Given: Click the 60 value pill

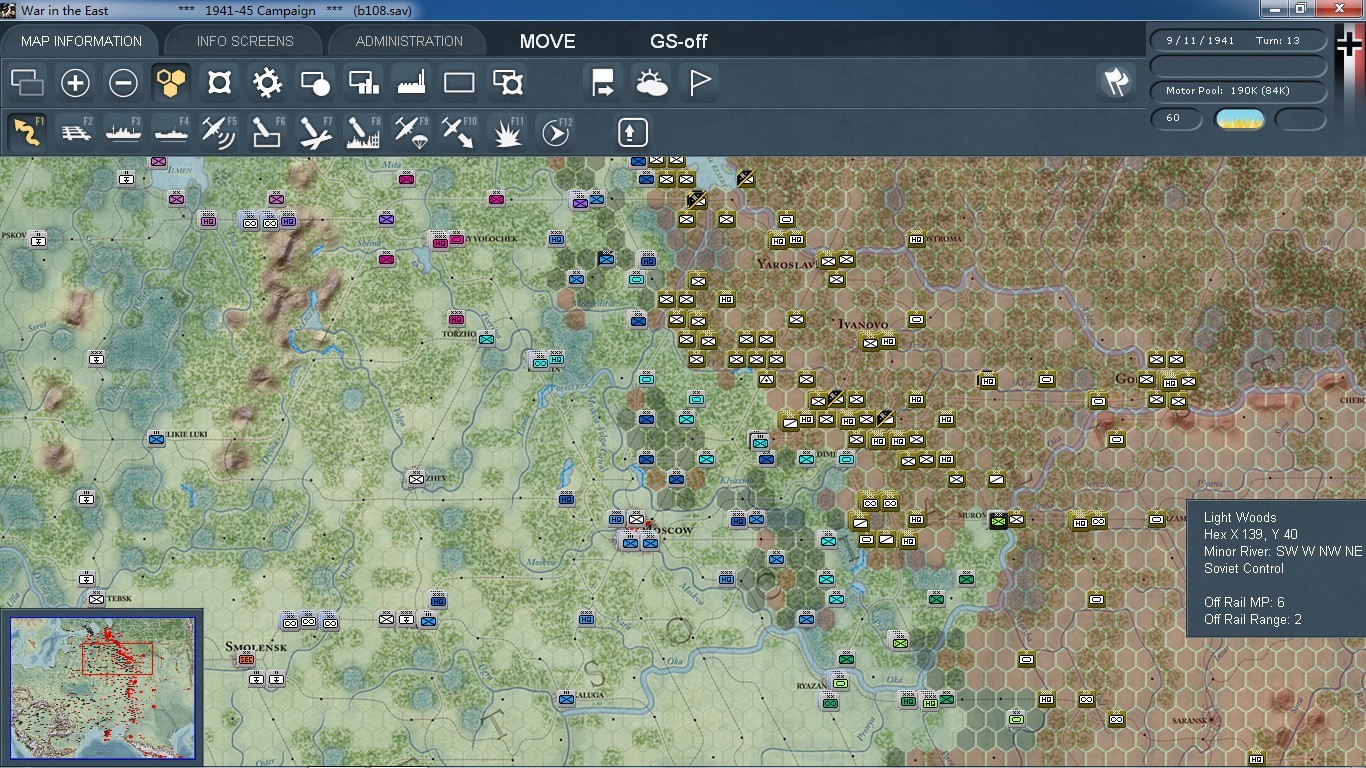Looking at the screenshot, I should [x=1176, y=119].
